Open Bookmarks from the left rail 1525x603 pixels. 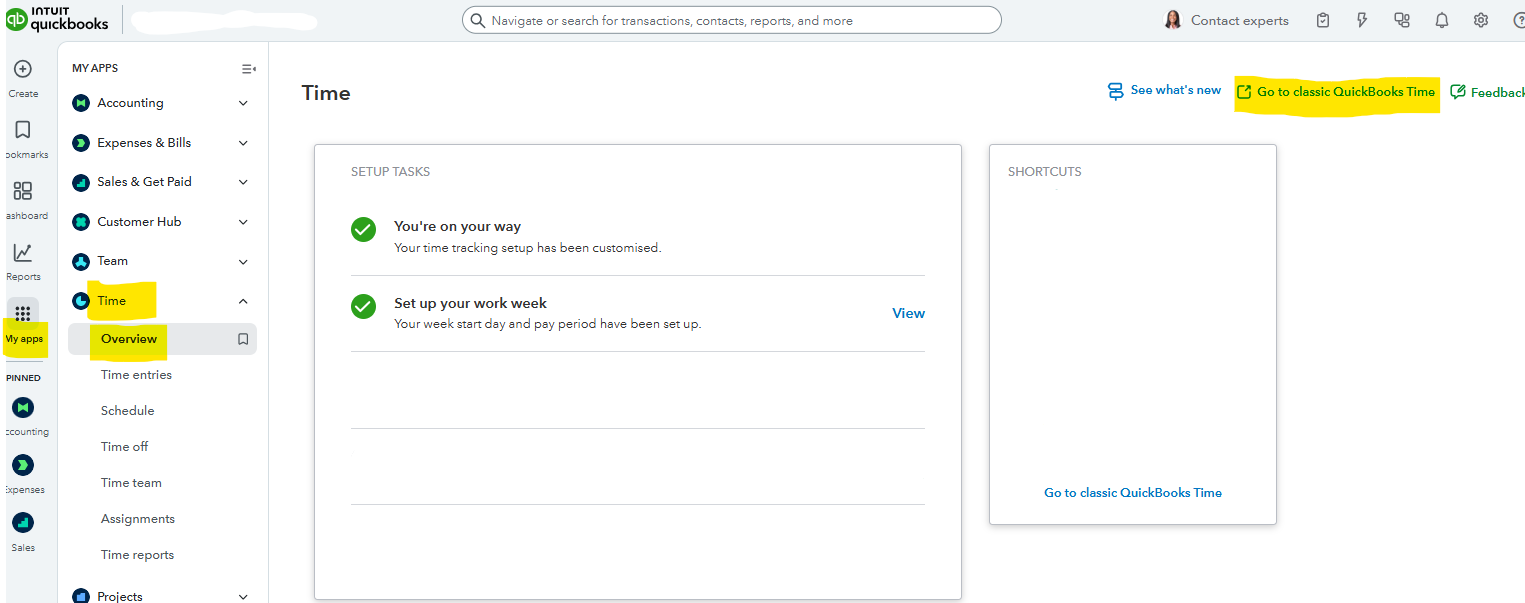coord(23,130)
